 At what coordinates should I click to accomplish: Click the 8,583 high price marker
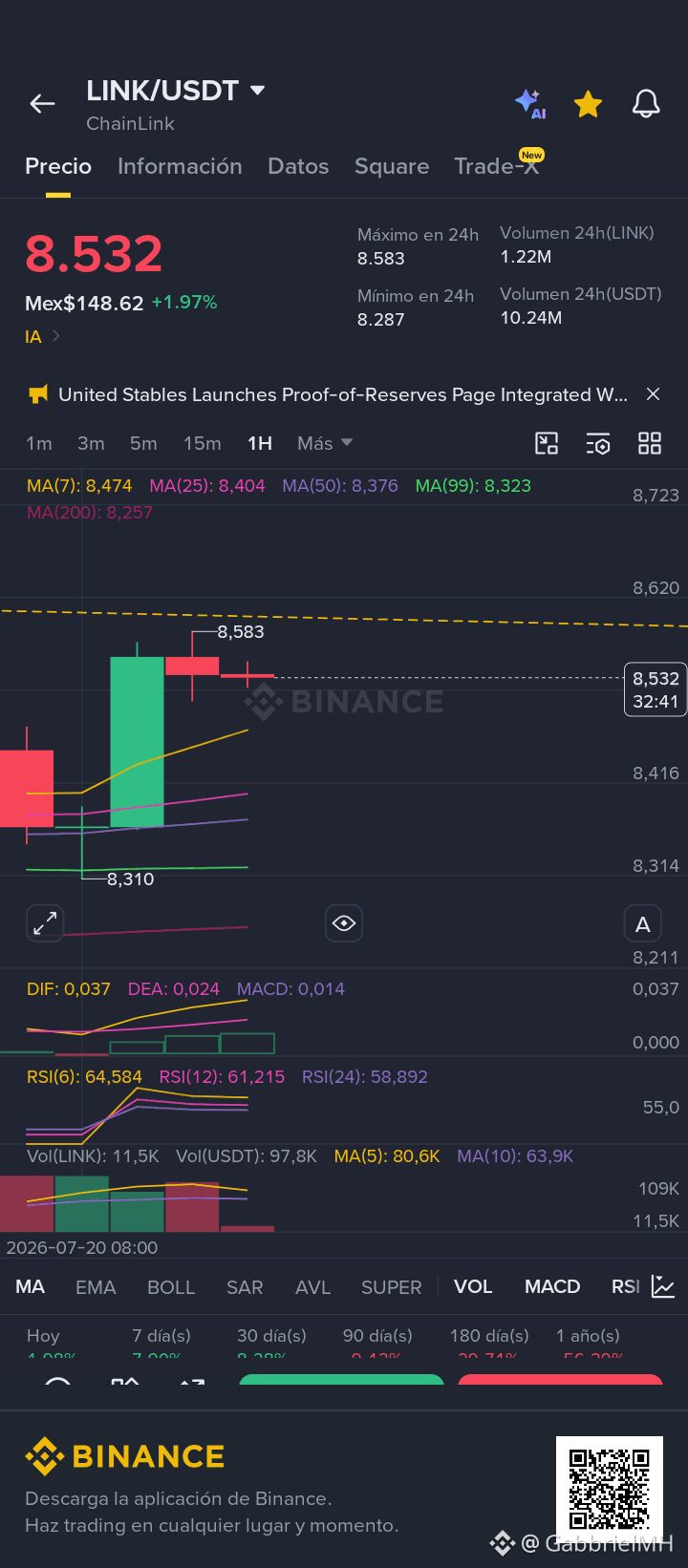pyautogui.click(x=240, y=632)
